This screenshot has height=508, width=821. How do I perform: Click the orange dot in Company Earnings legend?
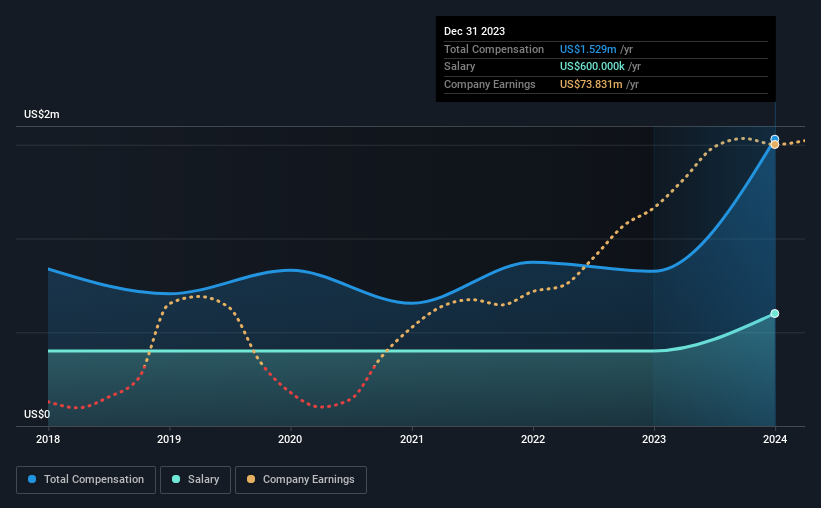(251, 479)
